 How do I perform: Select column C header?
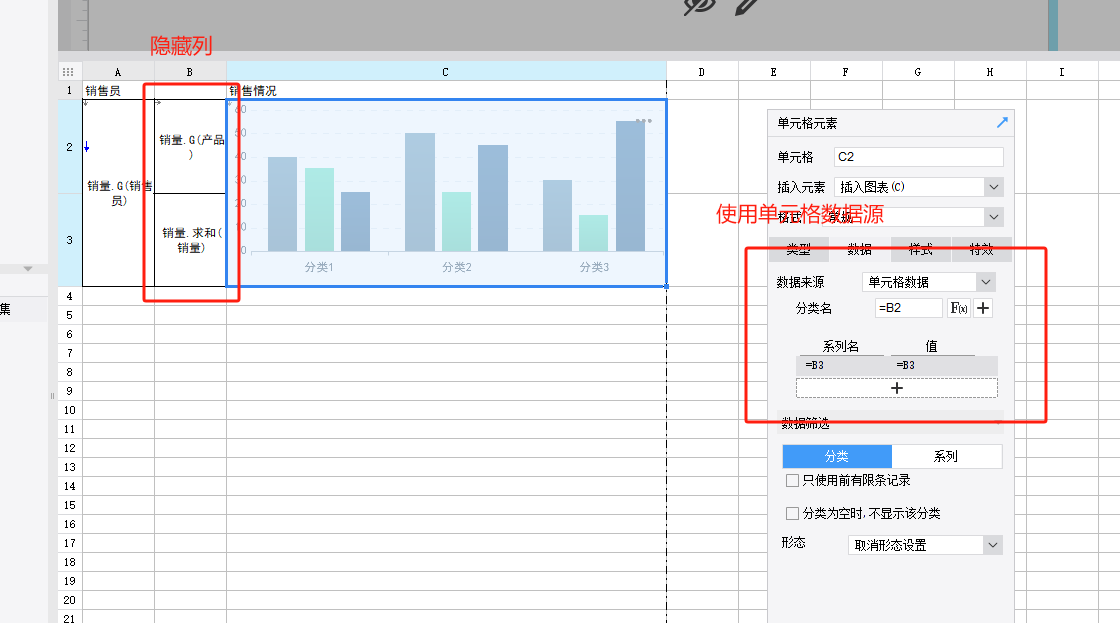pos(446,72)
